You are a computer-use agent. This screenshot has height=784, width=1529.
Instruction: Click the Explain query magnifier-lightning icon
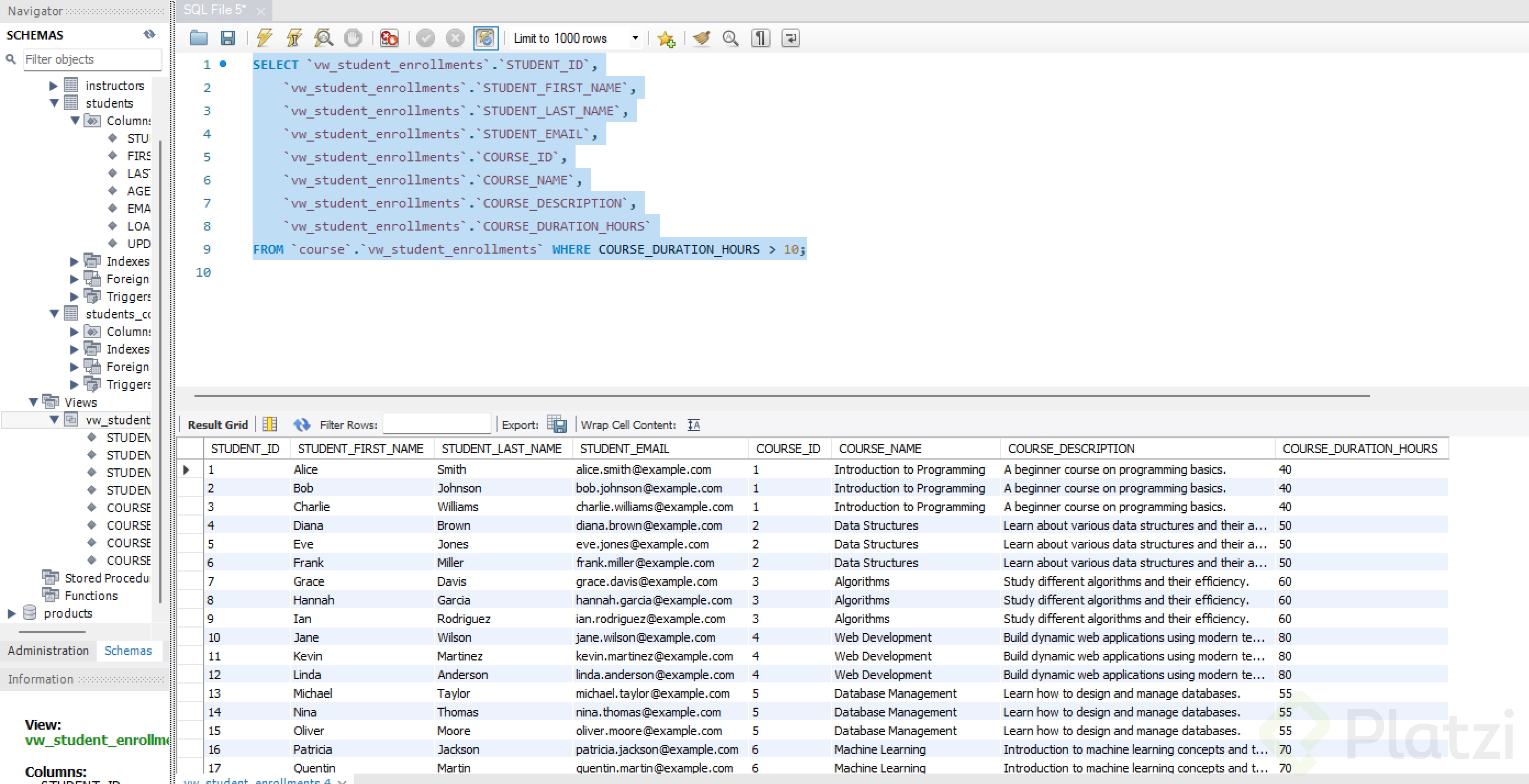coord(323,38)
